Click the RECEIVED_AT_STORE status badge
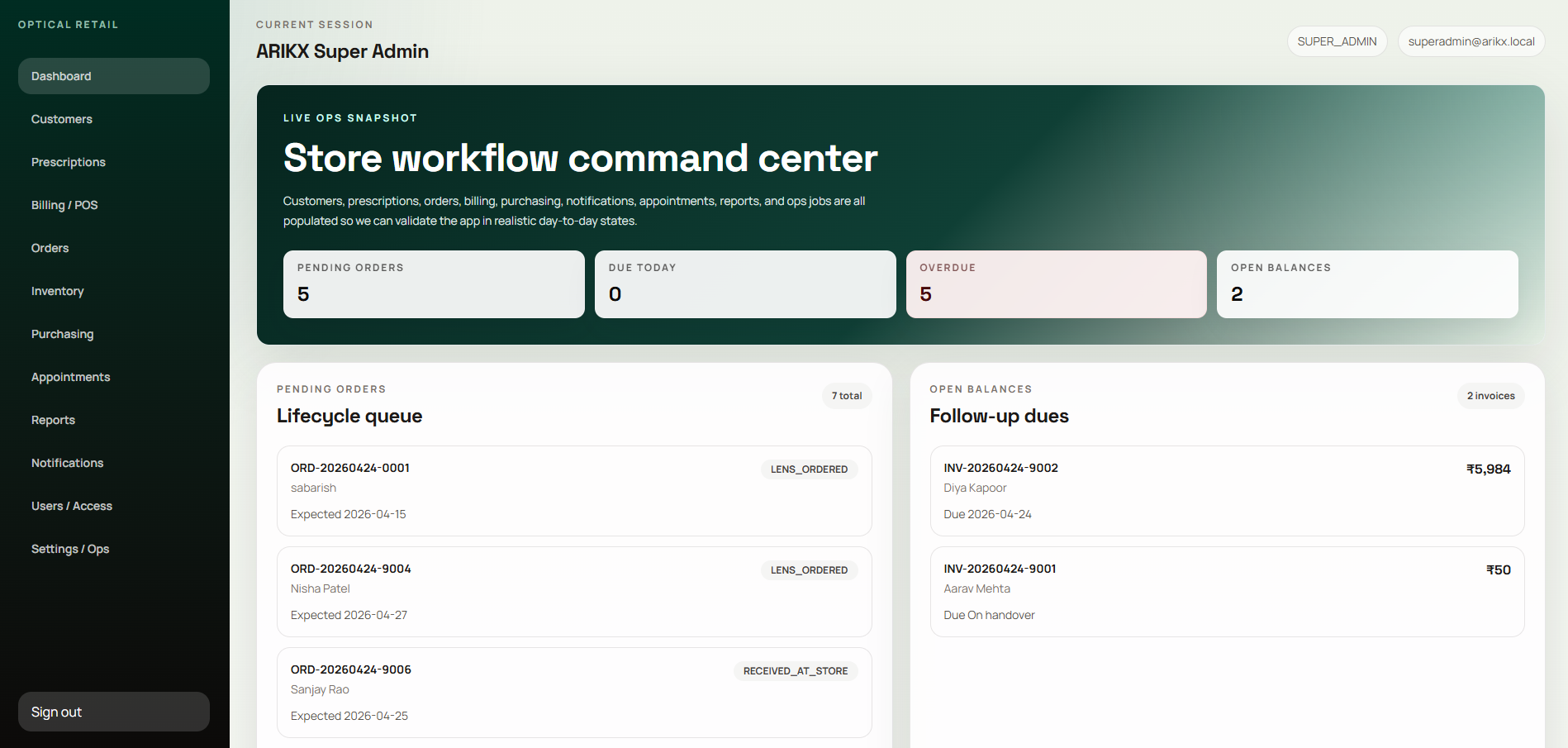The height and width of the screenshot is (748, 1568). pos(795,671)
